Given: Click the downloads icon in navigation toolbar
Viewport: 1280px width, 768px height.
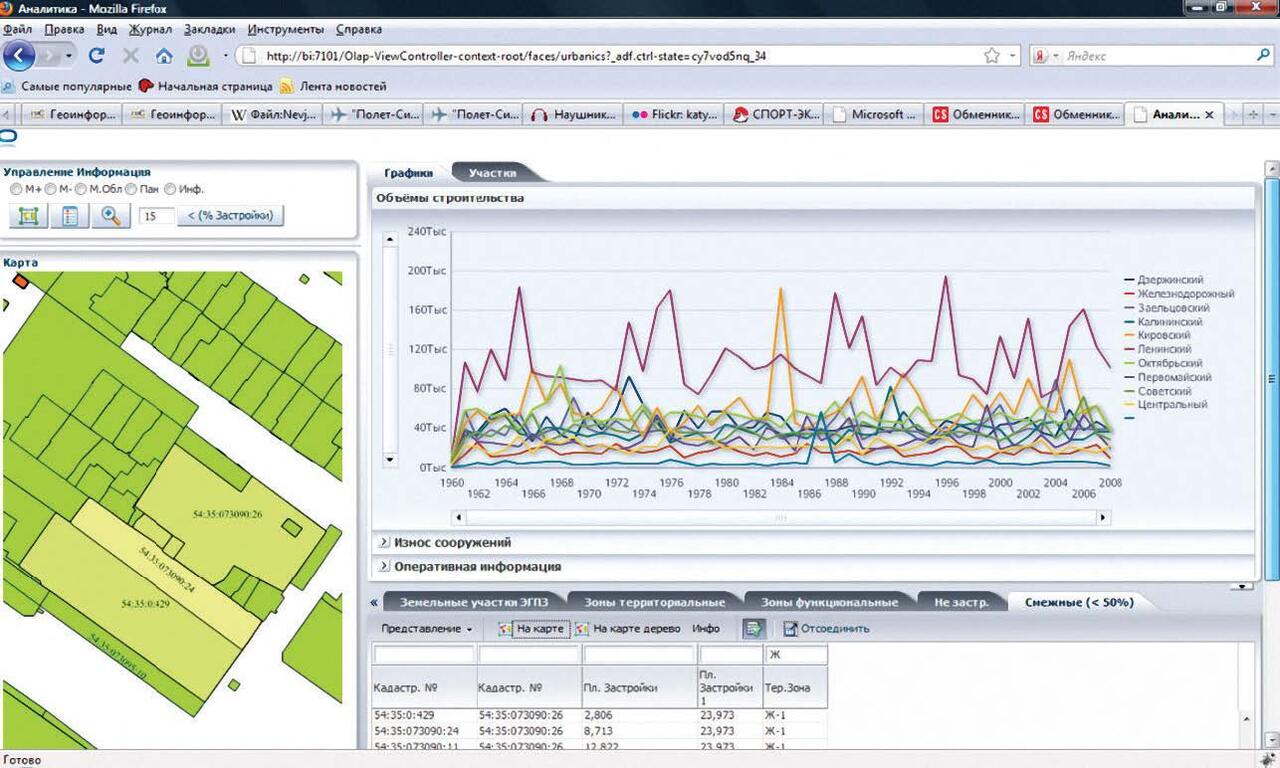Looking at the screenshot, I should [198, 56].
